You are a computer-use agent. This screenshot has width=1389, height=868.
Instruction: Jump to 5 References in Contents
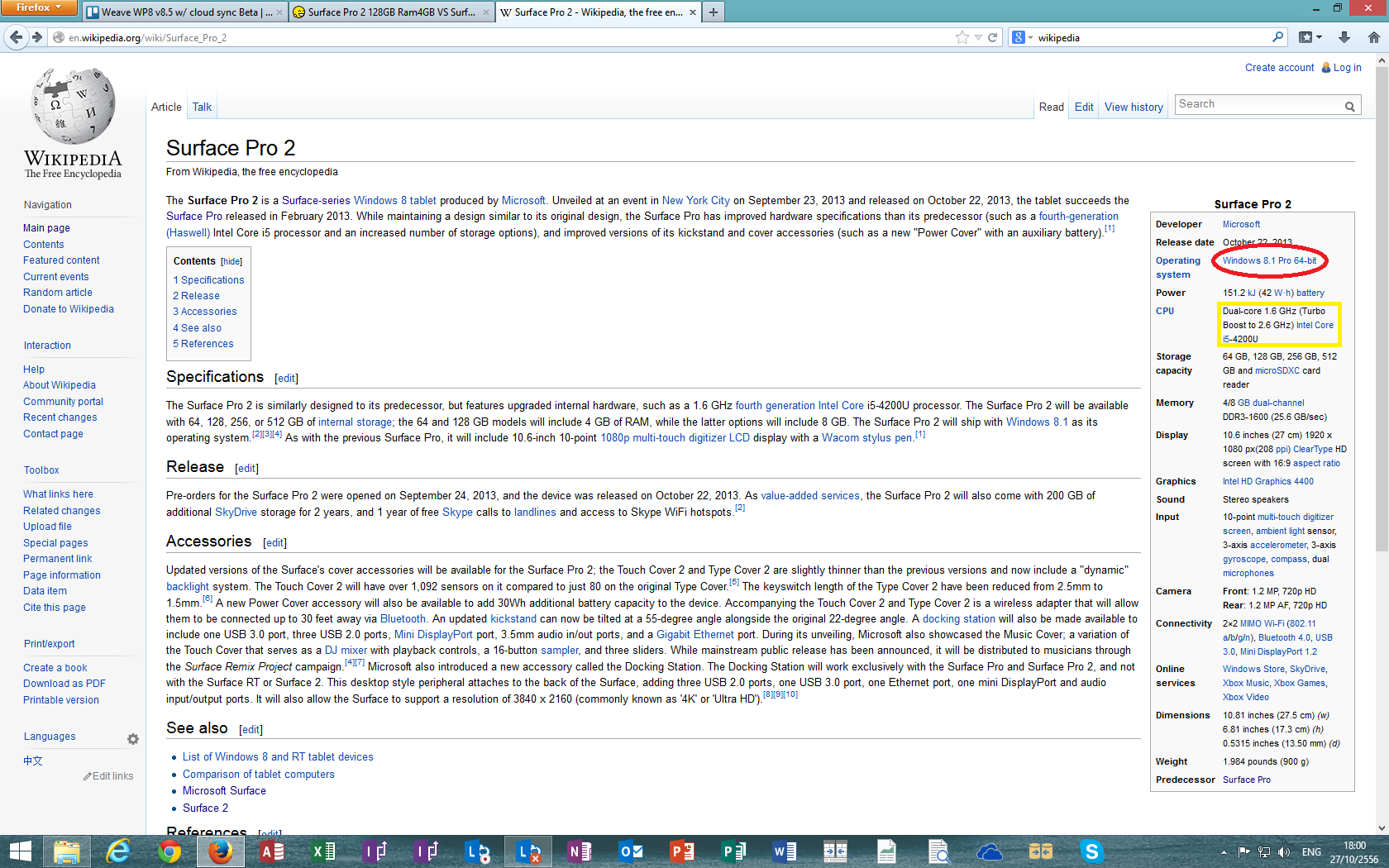point(203,344)
